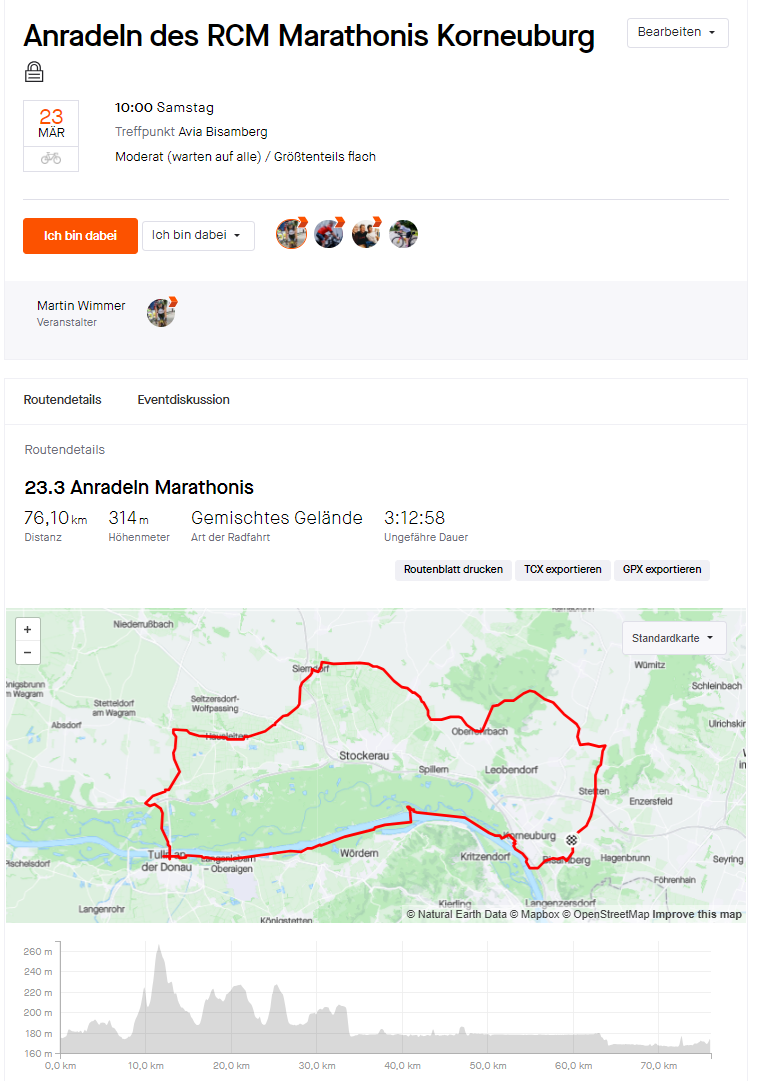Viewport: 757px width, 1081px height.
Task: Click the checkered finish flag marker on map
Action: [x=572, y=840]
